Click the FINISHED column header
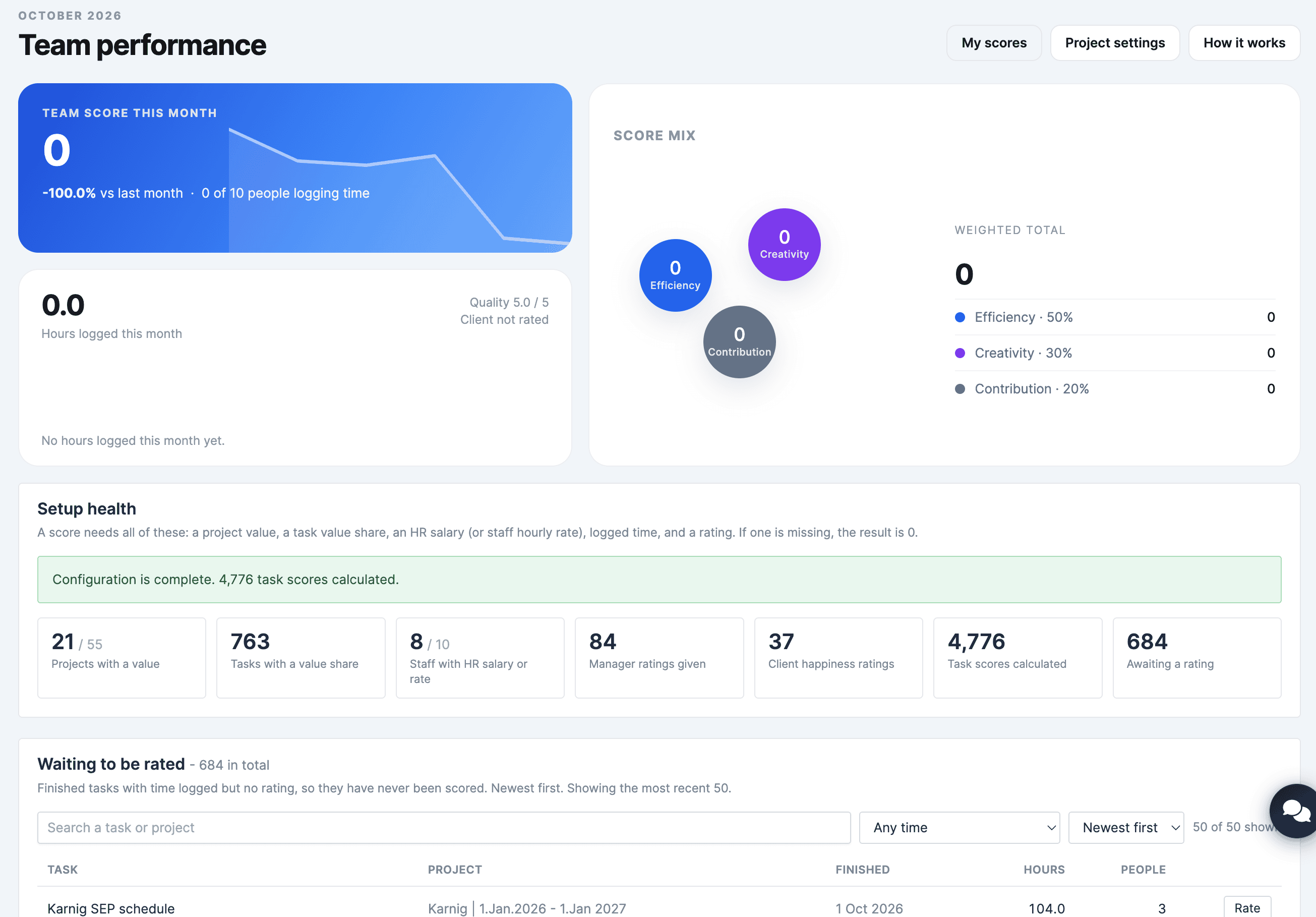 [x=863, y=870]
